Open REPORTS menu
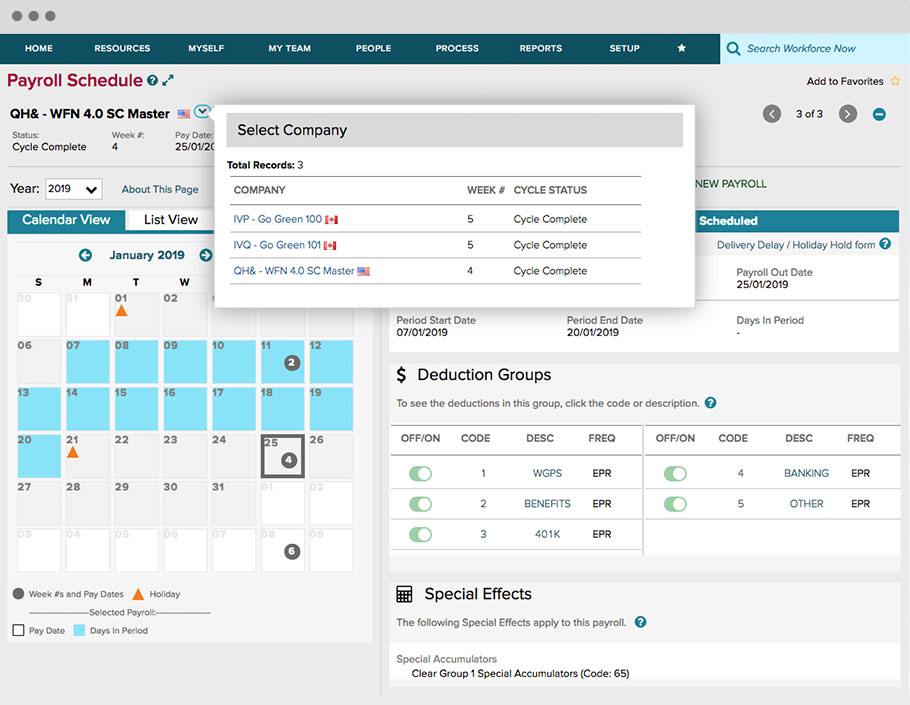 pos(541,48)
